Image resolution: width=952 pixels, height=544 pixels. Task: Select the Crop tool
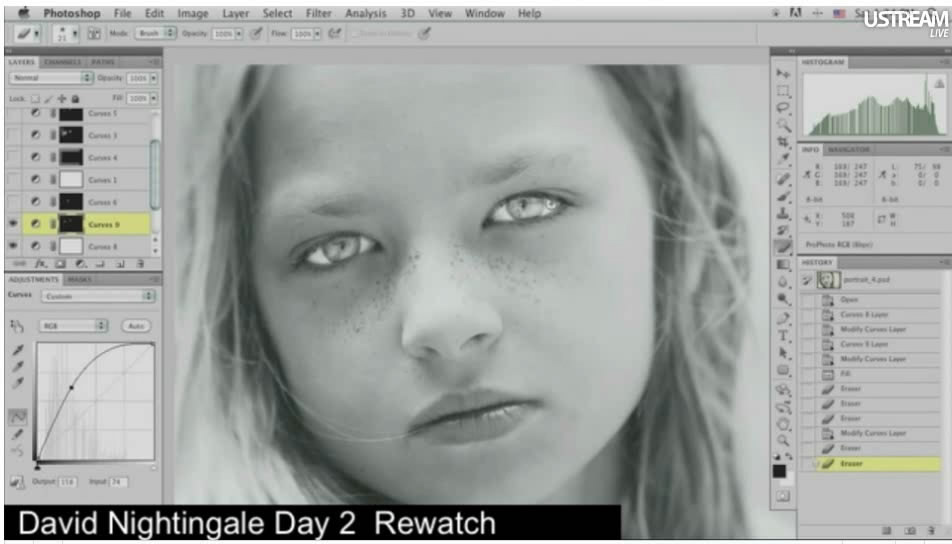coord(783,142)
